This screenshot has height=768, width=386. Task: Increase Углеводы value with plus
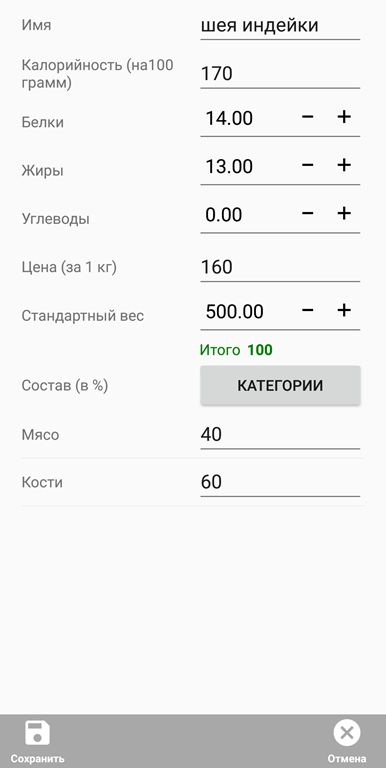[344, 214]
